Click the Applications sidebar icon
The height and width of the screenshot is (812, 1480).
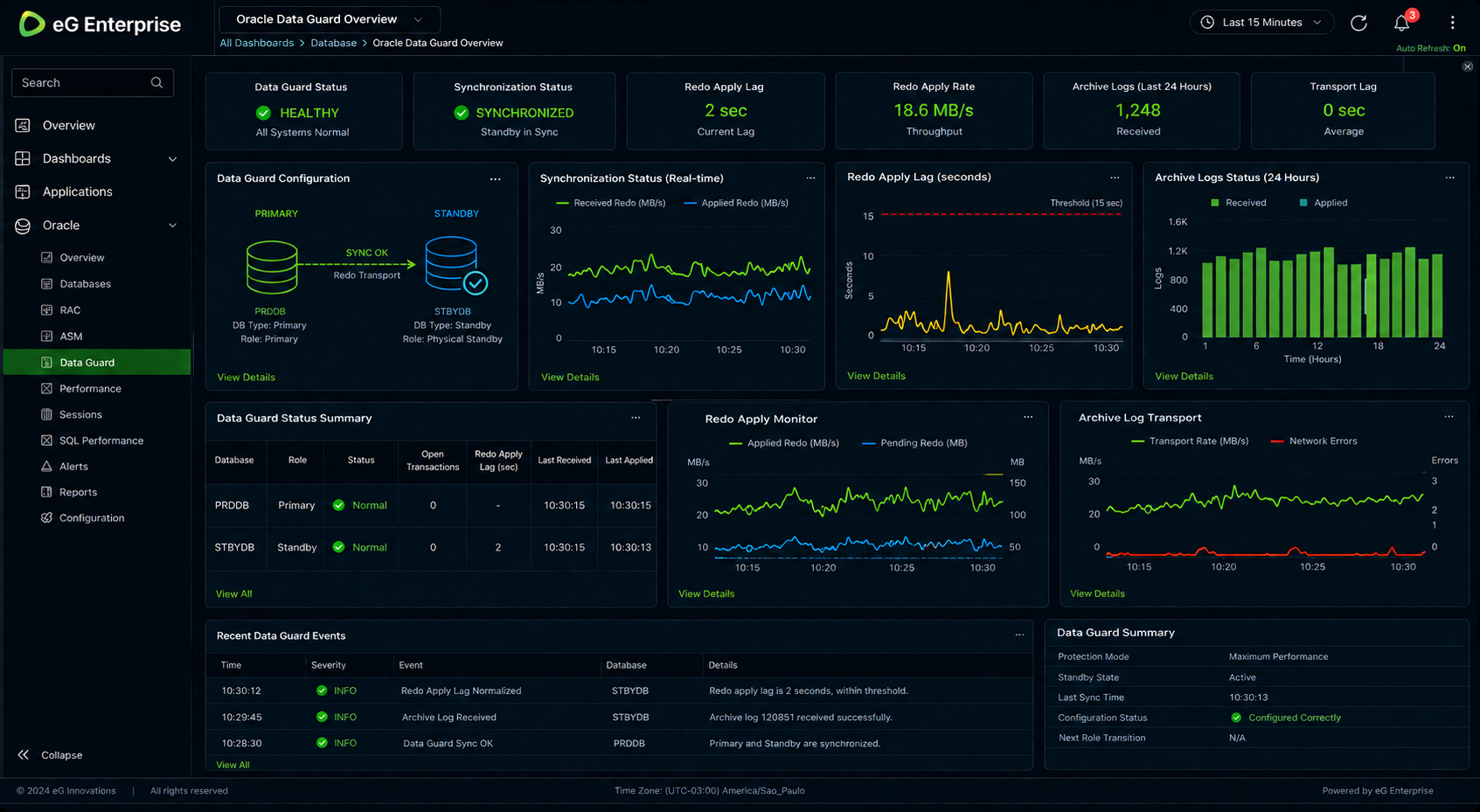[x=23, y=191]
